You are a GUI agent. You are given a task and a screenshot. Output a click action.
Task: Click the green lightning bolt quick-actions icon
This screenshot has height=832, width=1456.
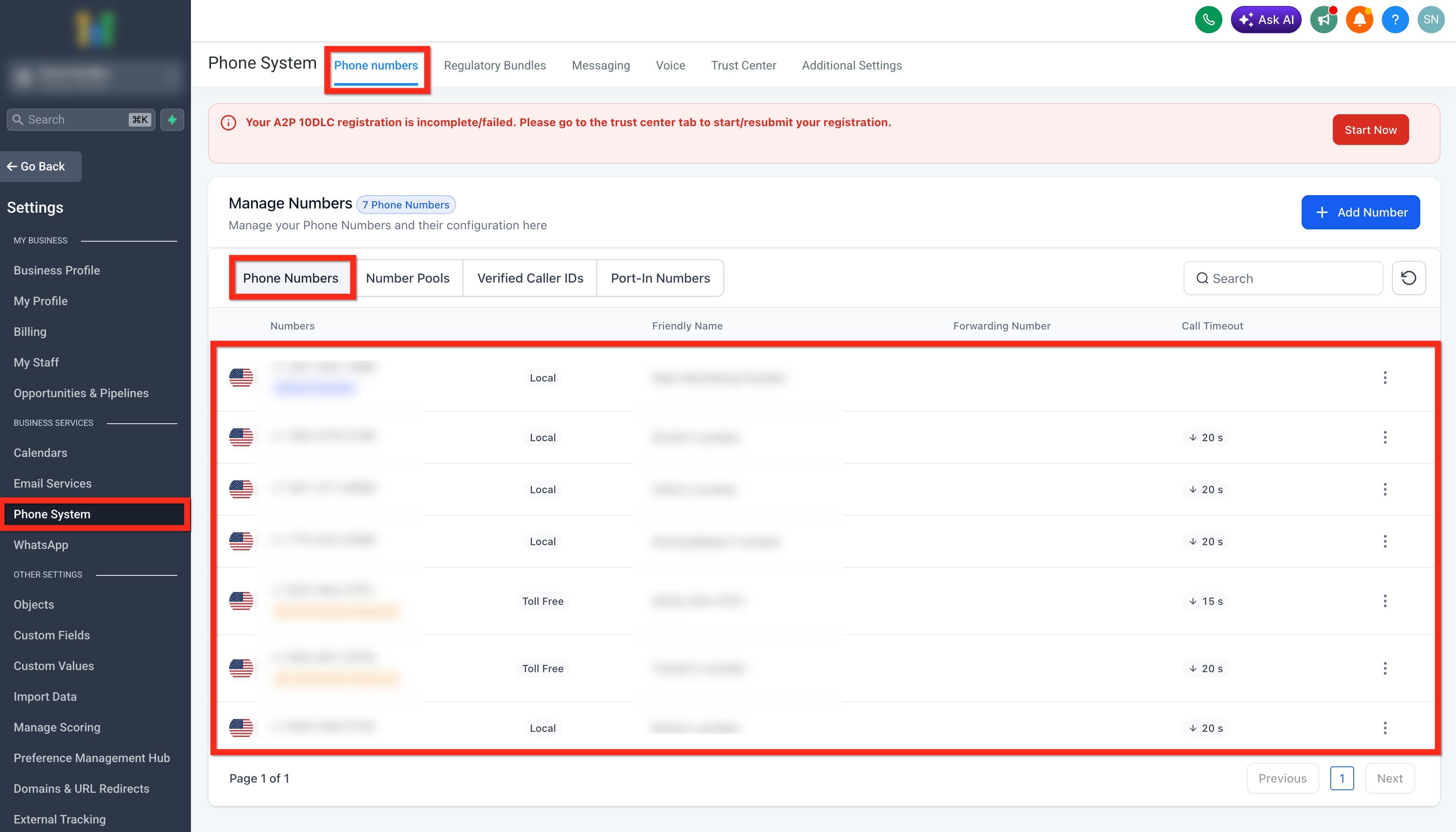(x=172, y=119)
